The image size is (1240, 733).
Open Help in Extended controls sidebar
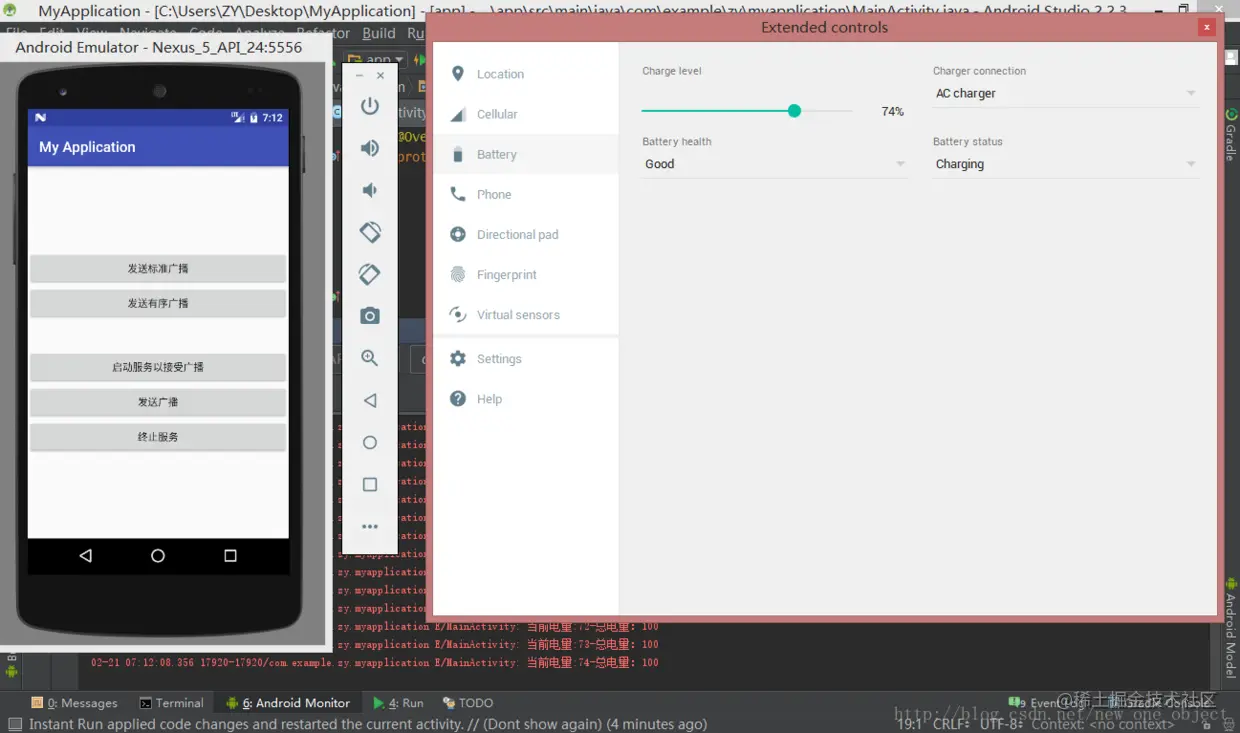pyautogui.click(x=526, y=398)
